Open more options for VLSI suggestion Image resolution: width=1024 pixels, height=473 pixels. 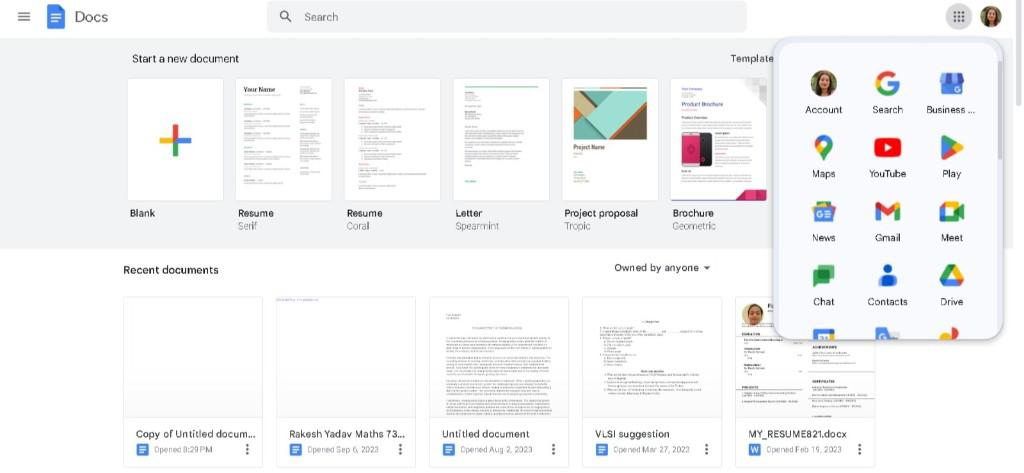[706, 449]
